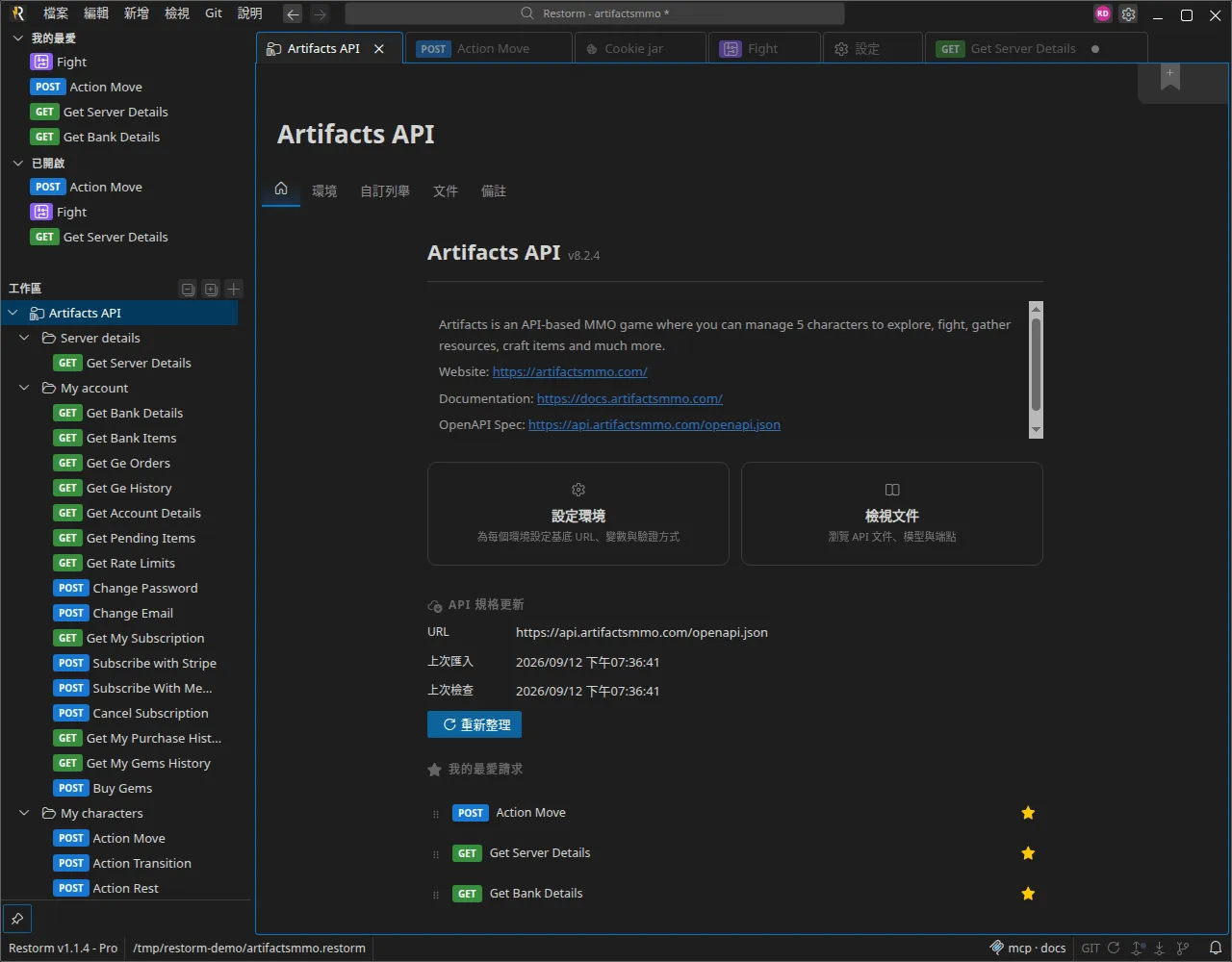Open the RD user account avatar

pos(1103,13)
